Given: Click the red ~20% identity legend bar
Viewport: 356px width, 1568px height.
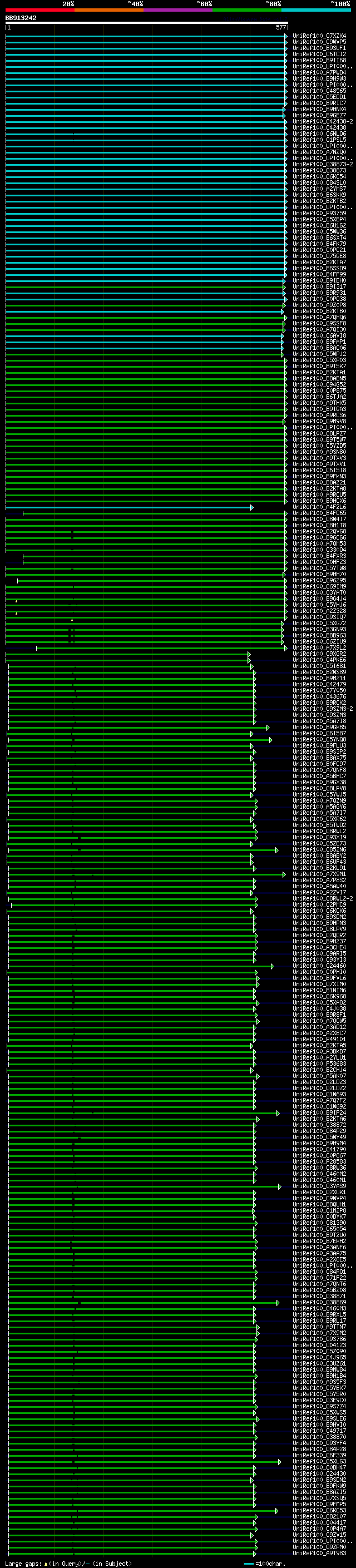Looking at the screenshot, I should click(39, 10).
